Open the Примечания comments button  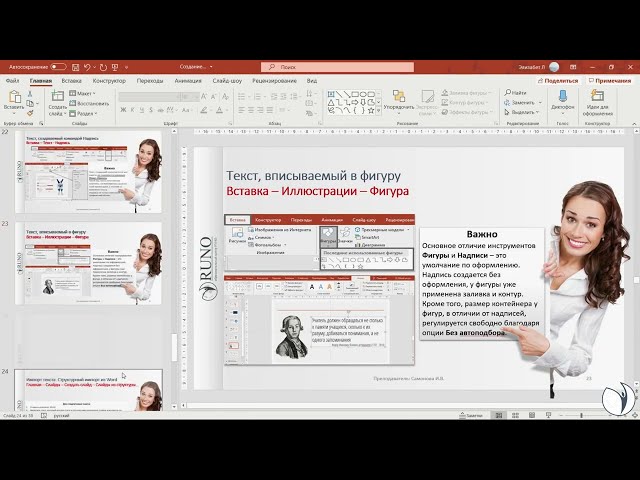(609, 81)
